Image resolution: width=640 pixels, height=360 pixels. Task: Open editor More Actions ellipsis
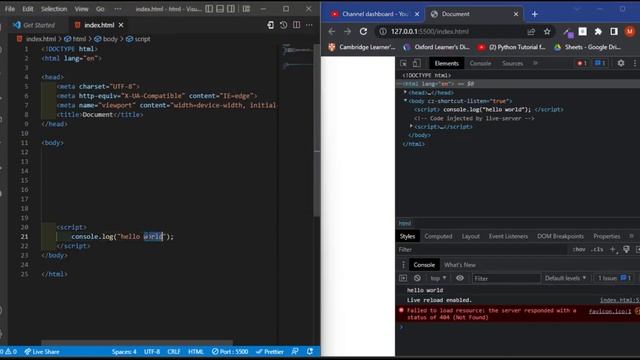point(309,25)
